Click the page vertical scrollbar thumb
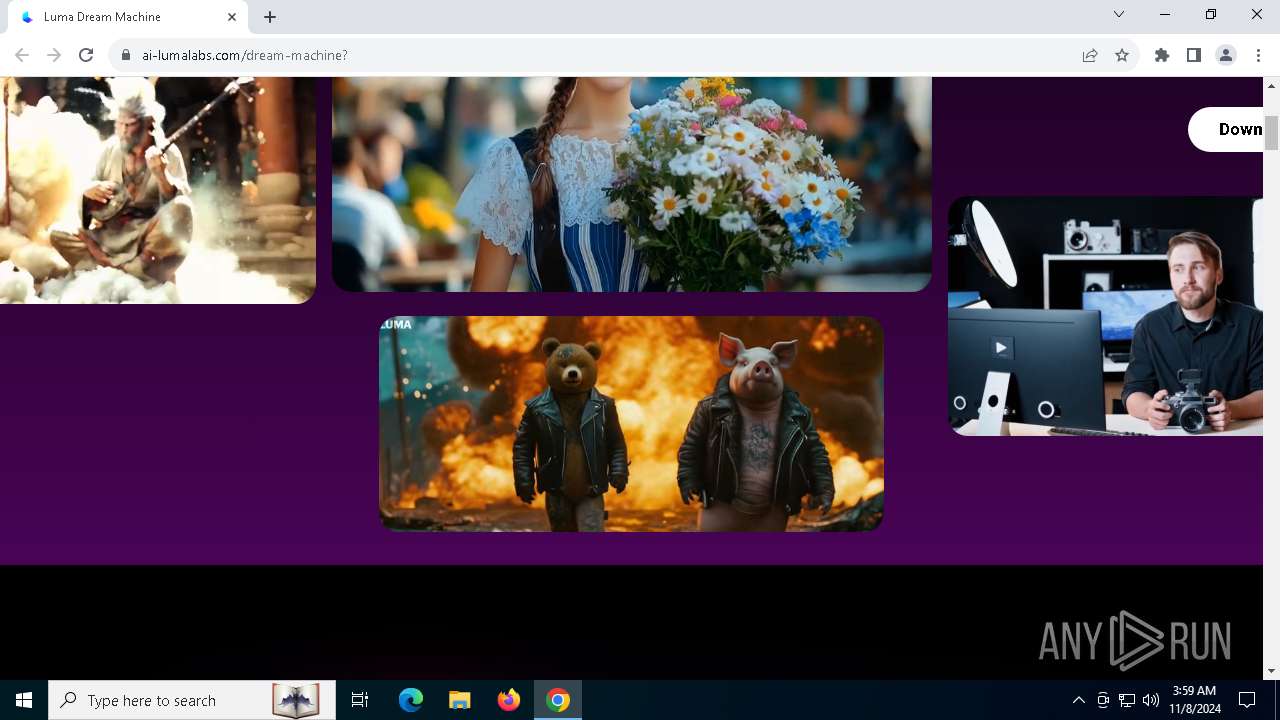 pos(1271,133)
